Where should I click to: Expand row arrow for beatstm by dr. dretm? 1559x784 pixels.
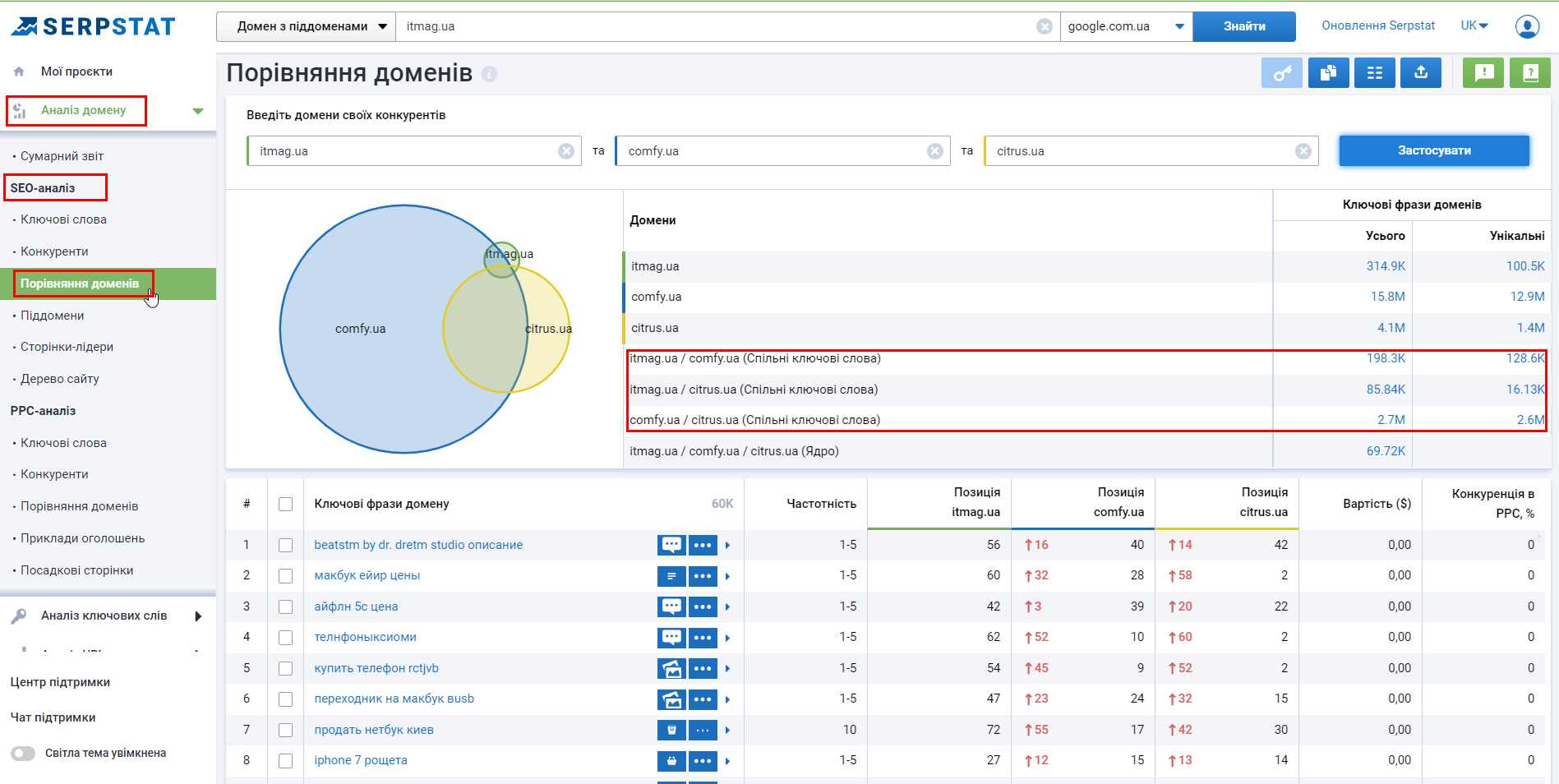point(728,545)
